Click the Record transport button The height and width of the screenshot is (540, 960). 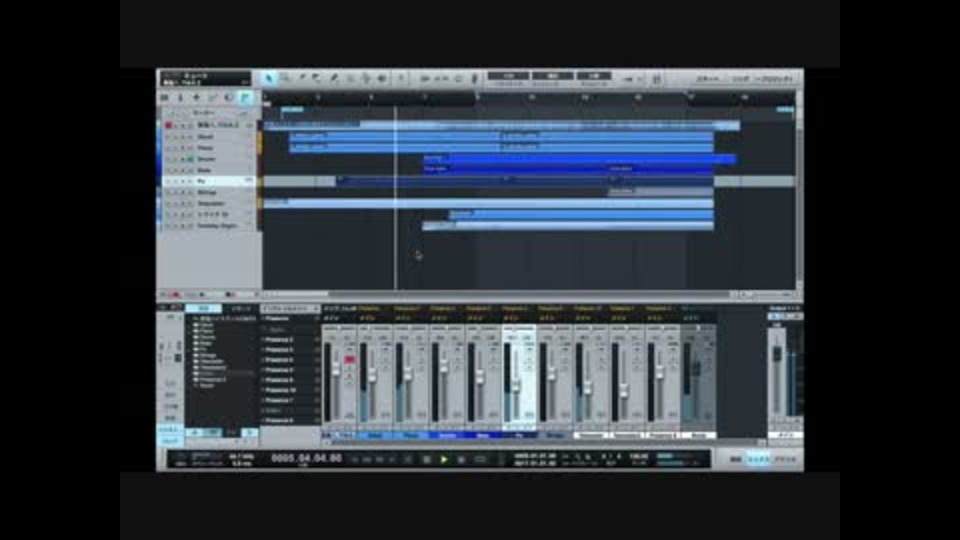(x=462, y=459)
